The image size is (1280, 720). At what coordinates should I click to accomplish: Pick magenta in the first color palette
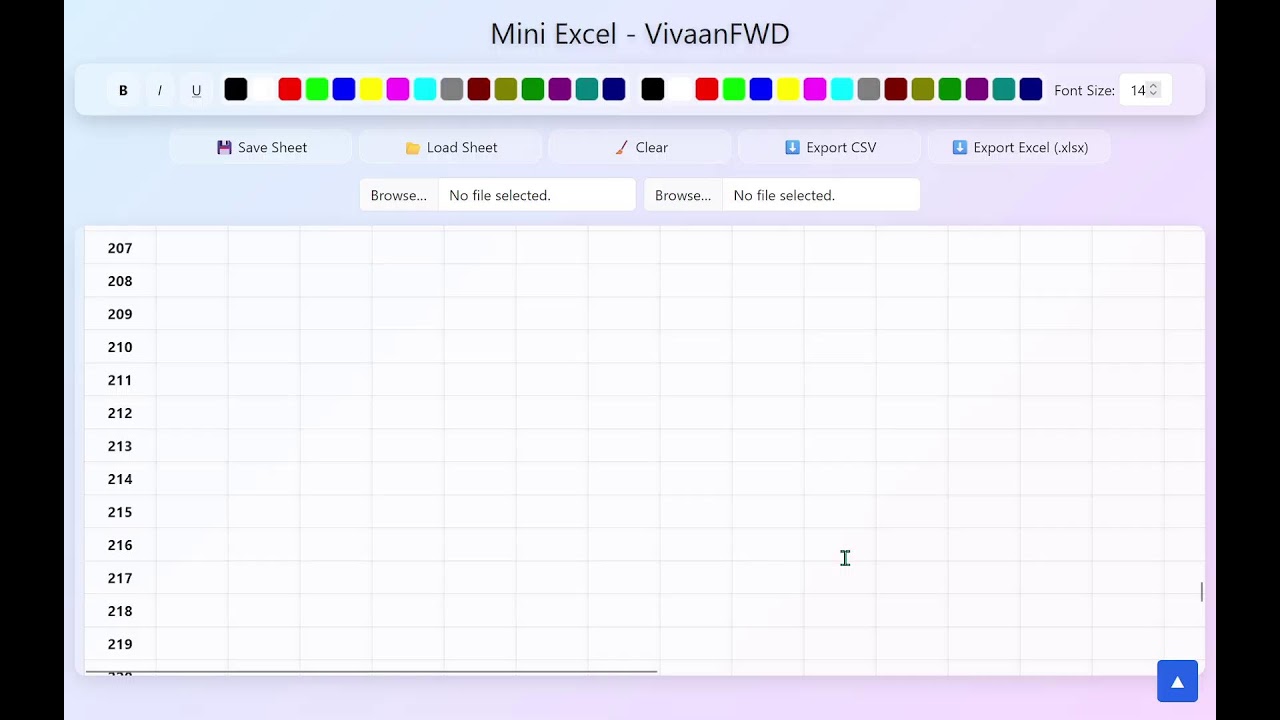(398, 90)
